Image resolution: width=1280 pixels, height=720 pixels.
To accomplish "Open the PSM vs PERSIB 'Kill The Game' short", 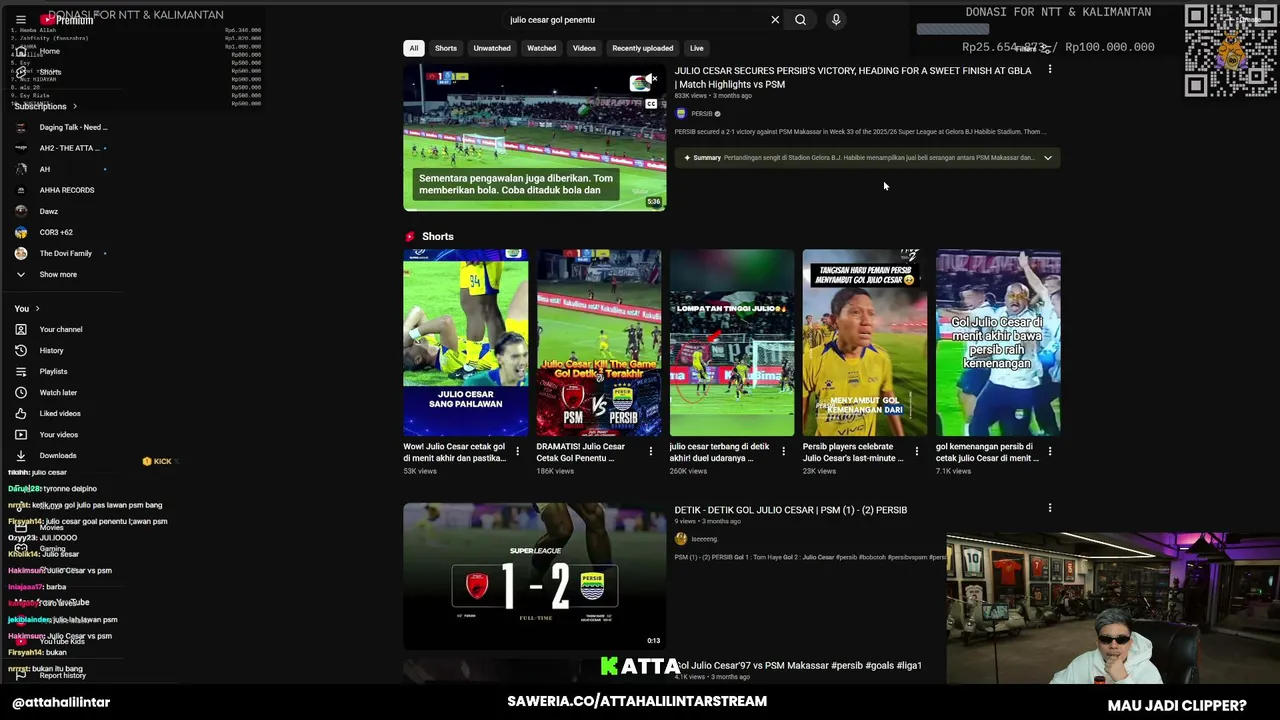I will tap(598, 343).
